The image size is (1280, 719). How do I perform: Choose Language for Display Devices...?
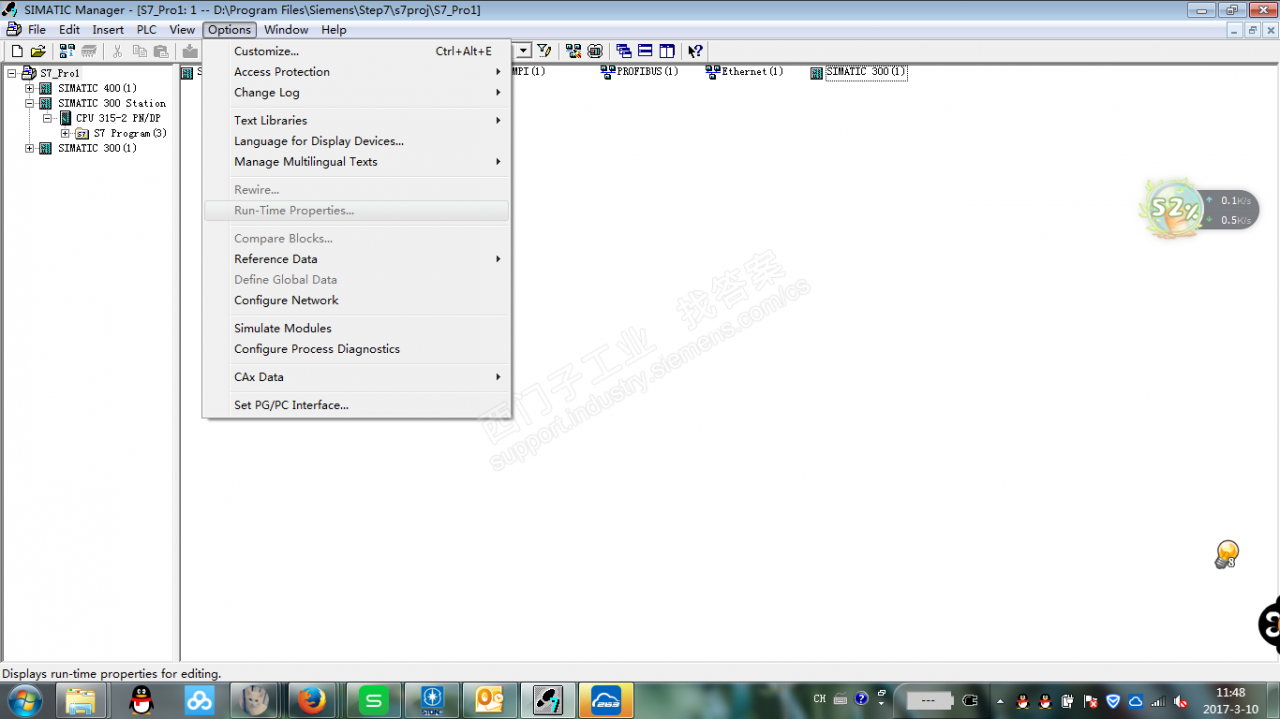click(x=356, y=141)
